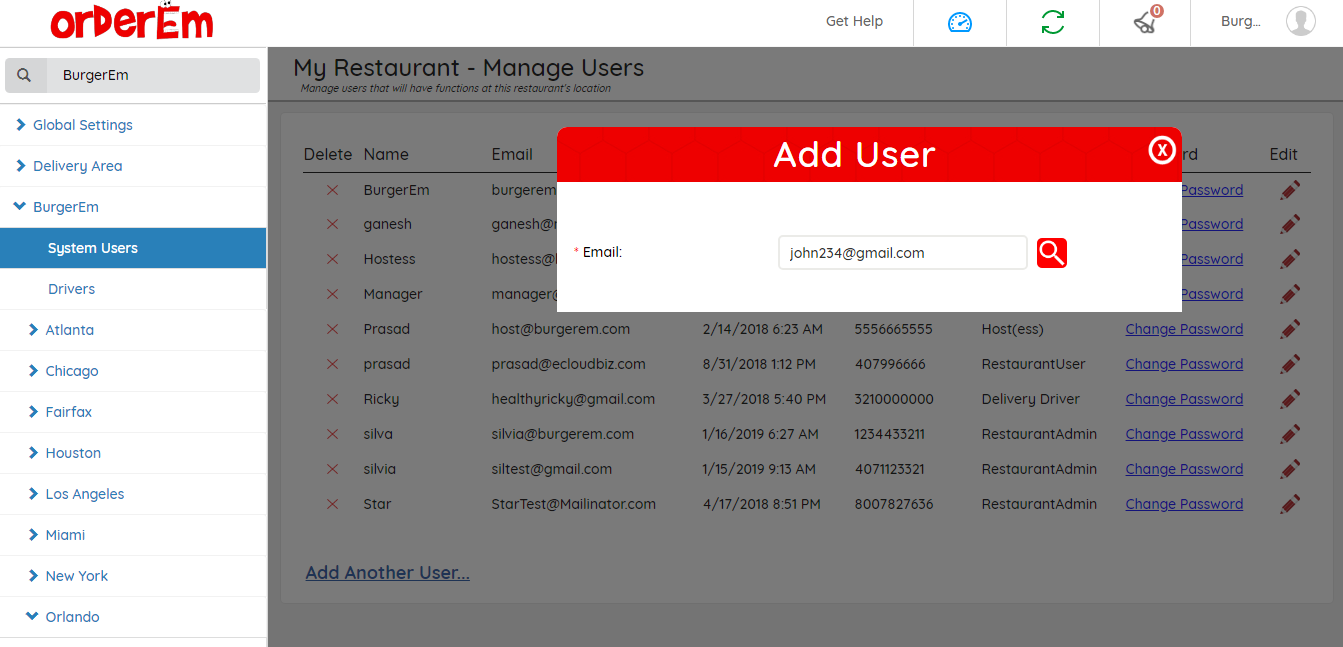Screen dimensions: 1343x647
Task: Open notifications bell icon in header
Action: point(1146,22)
